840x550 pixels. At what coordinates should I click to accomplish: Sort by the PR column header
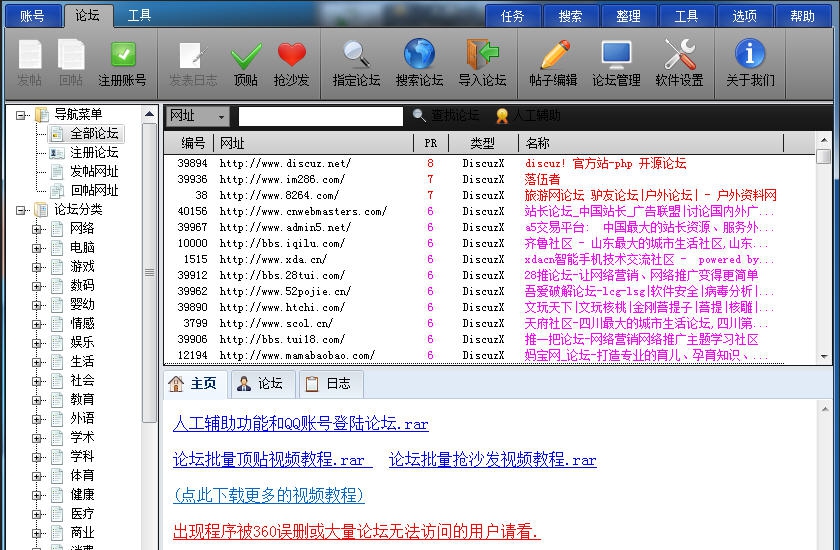431,144
